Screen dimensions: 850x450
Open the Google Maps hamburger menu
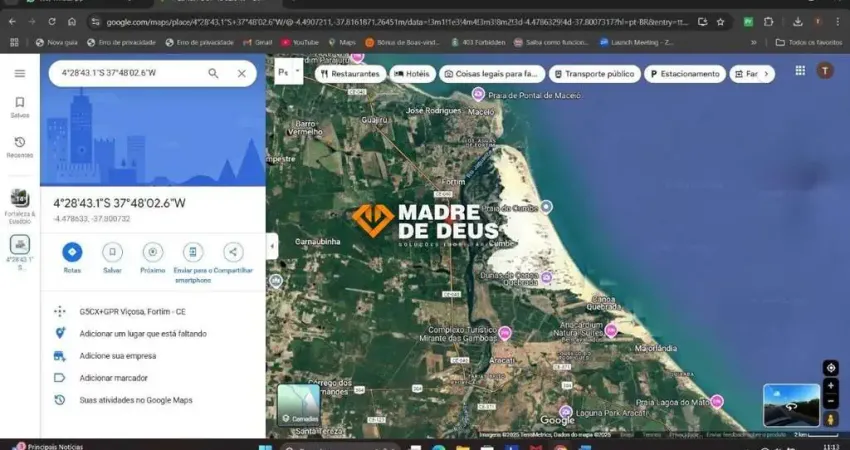point(19,73)
